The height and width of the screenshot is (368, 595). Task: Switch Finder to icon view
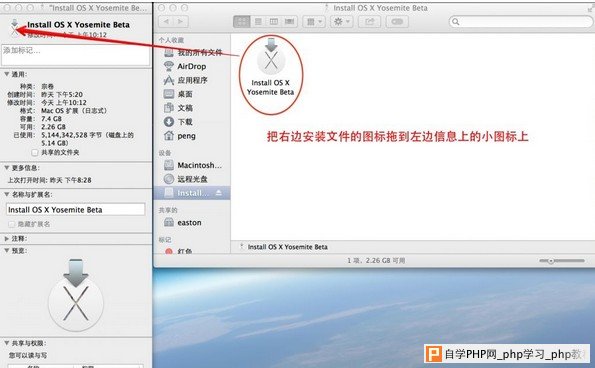(x=242, y=22)
